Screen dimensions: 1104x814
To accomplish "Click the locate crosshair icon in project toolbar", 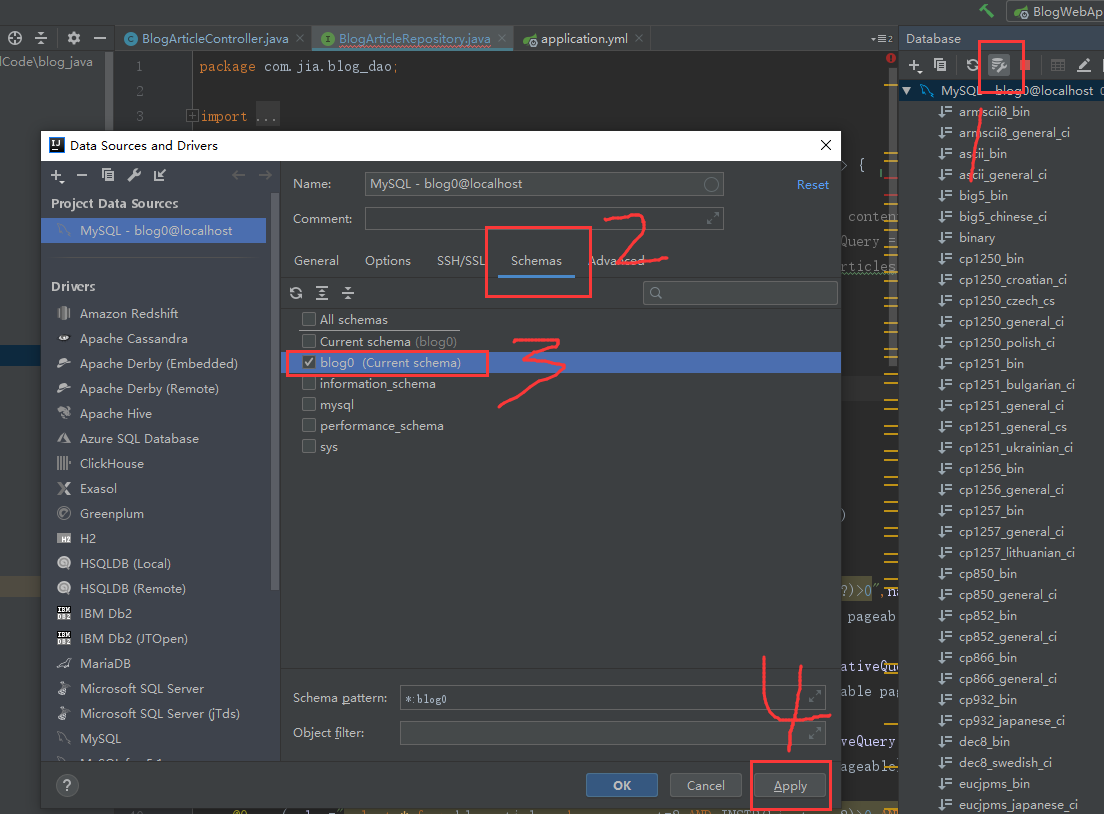I will click(x=15, y=38).
